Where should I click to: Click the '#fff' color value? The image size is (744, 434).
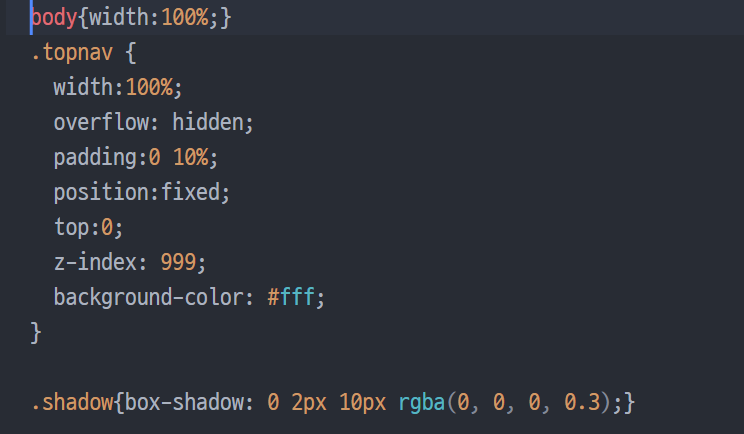(290, 297)
